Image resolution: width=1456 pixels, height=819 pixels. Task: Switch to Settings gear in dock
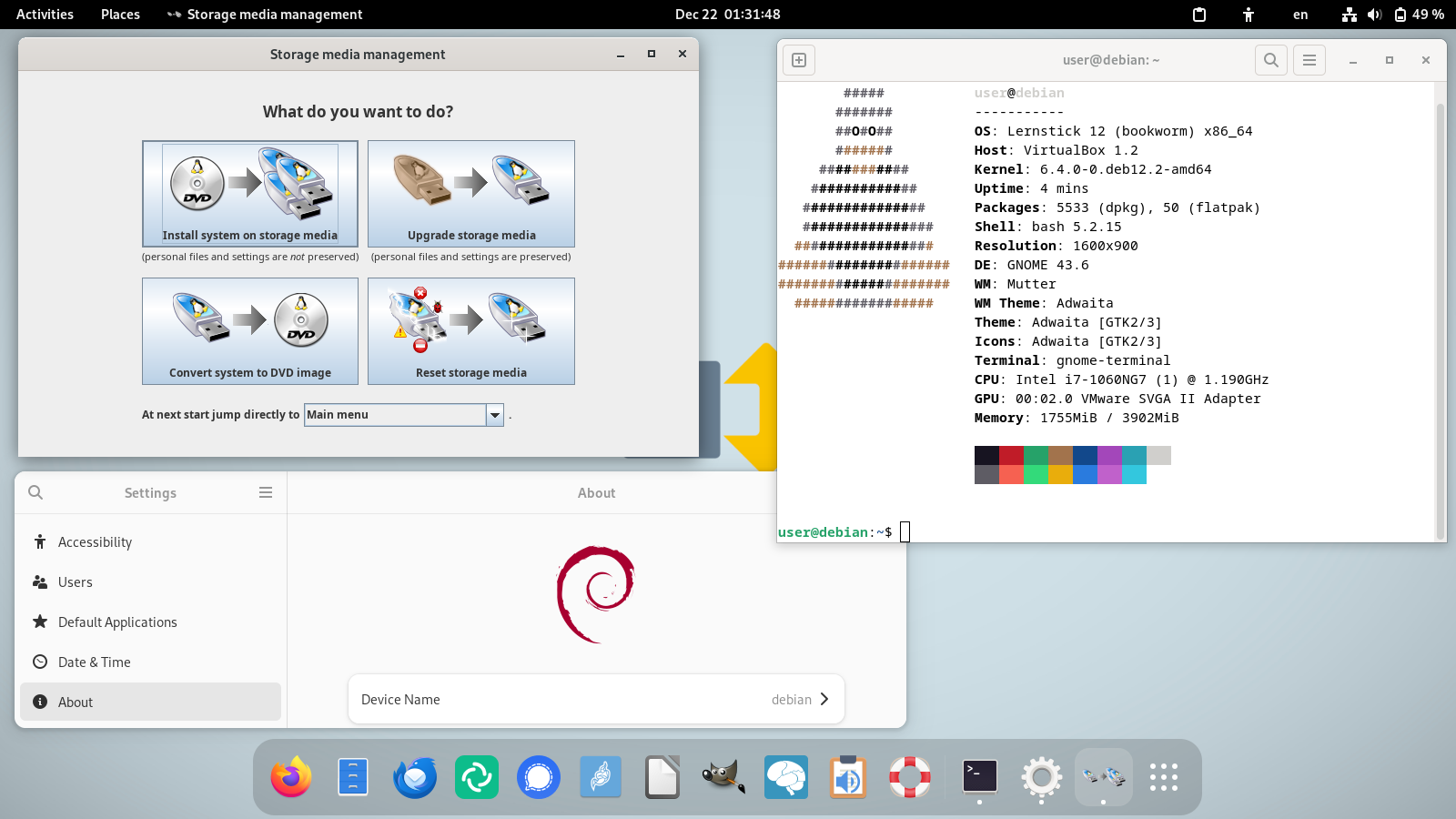coord(1042,777)
